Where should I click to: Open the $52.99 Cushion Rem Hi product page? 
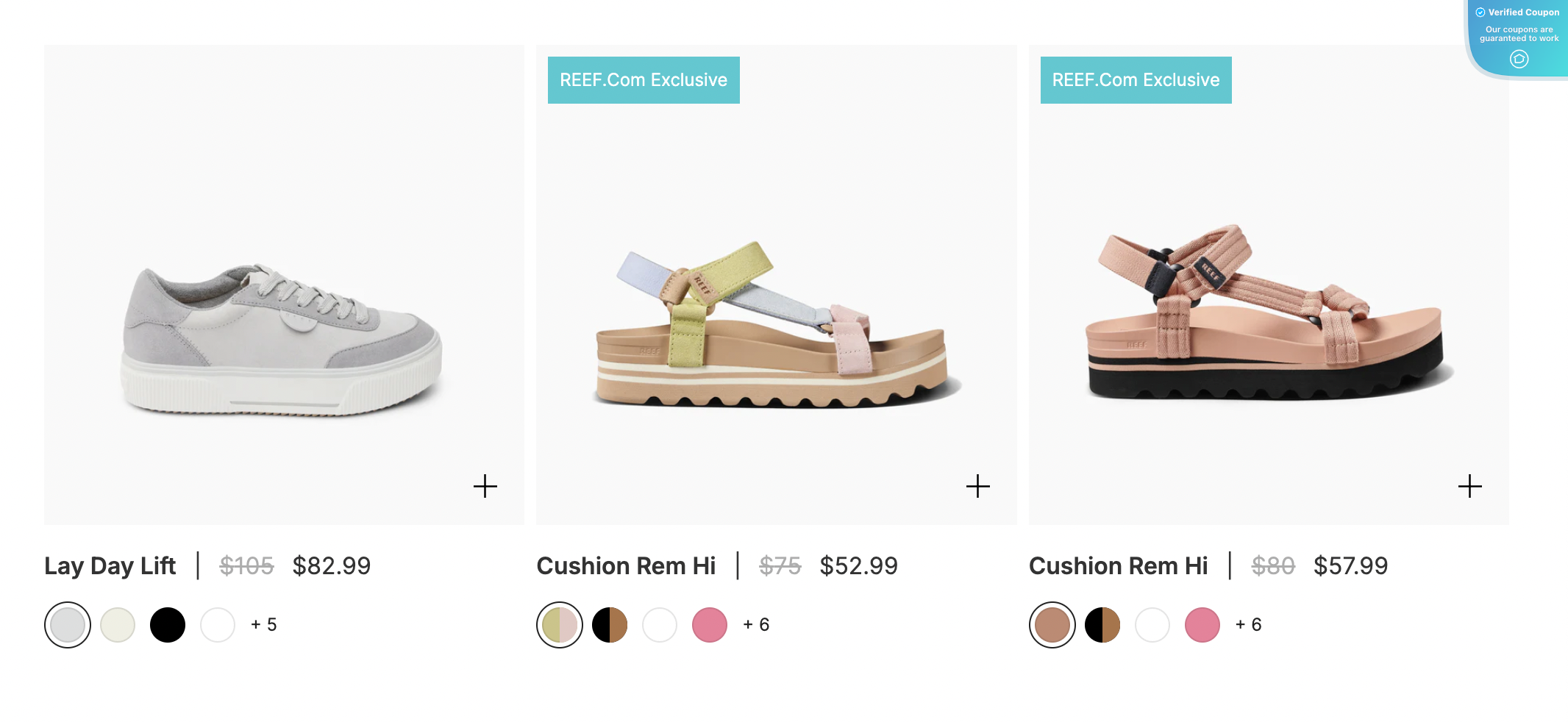tap(626, 565)
